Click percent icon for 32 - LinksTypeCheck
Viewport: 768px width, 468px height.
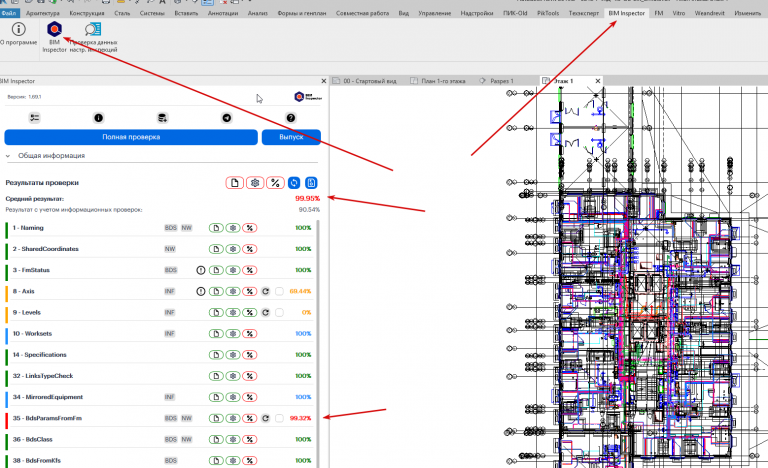[x=249, y=376]
